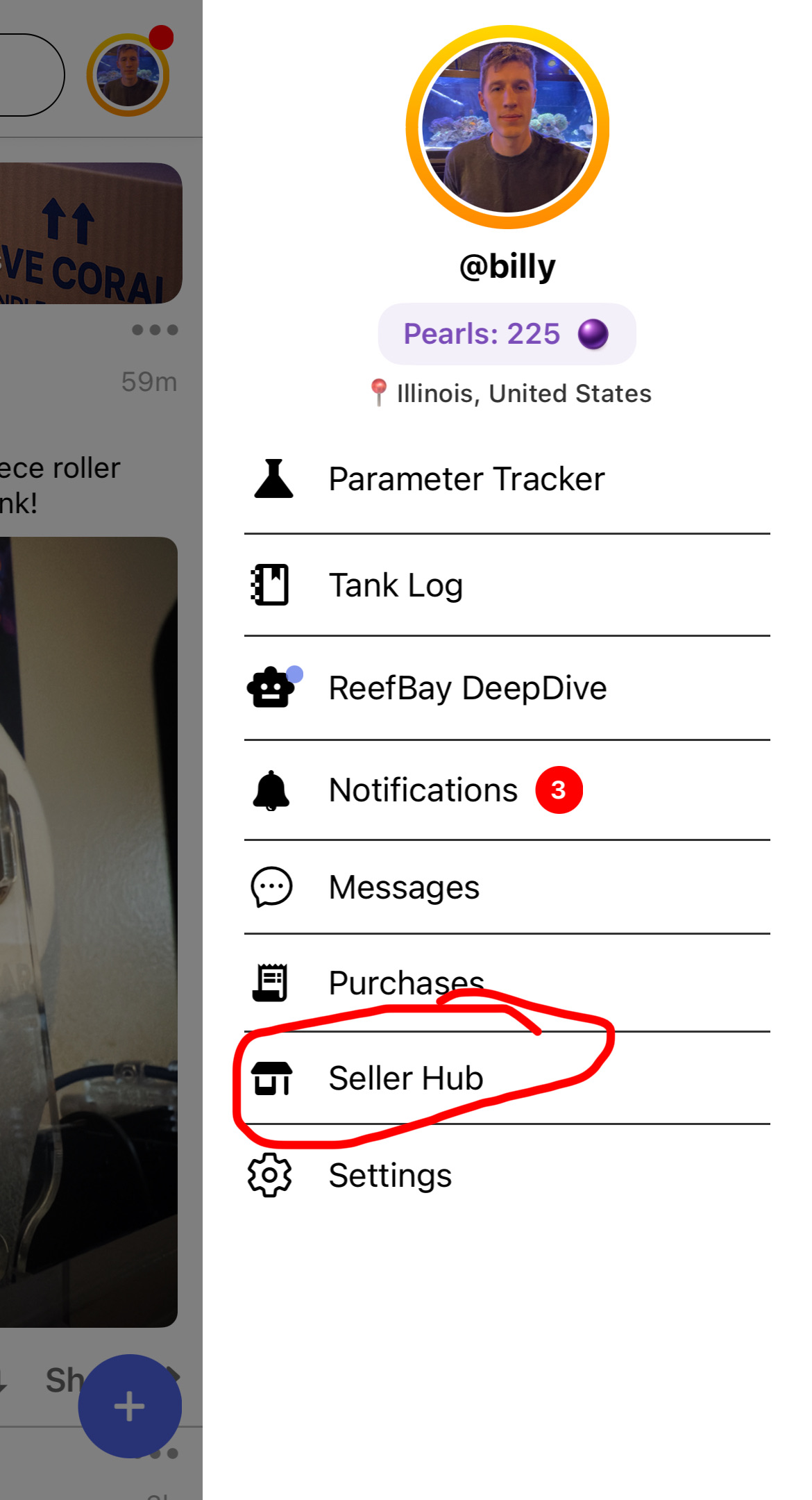Click the red notifications count badge
The image size is (812, 1500).
[559, 790]
